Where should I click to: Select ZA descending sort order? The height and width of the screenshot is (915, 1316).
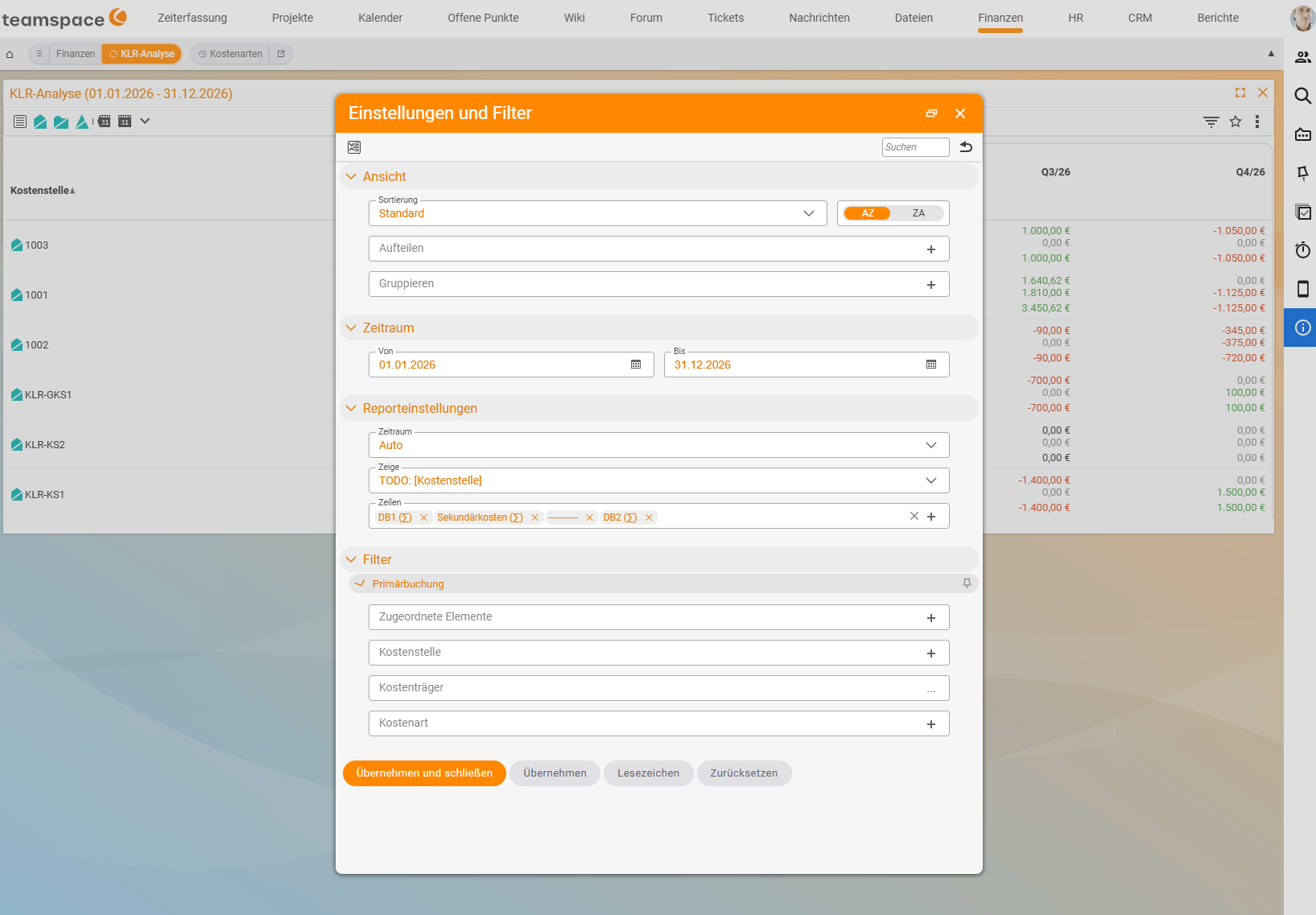918,213
